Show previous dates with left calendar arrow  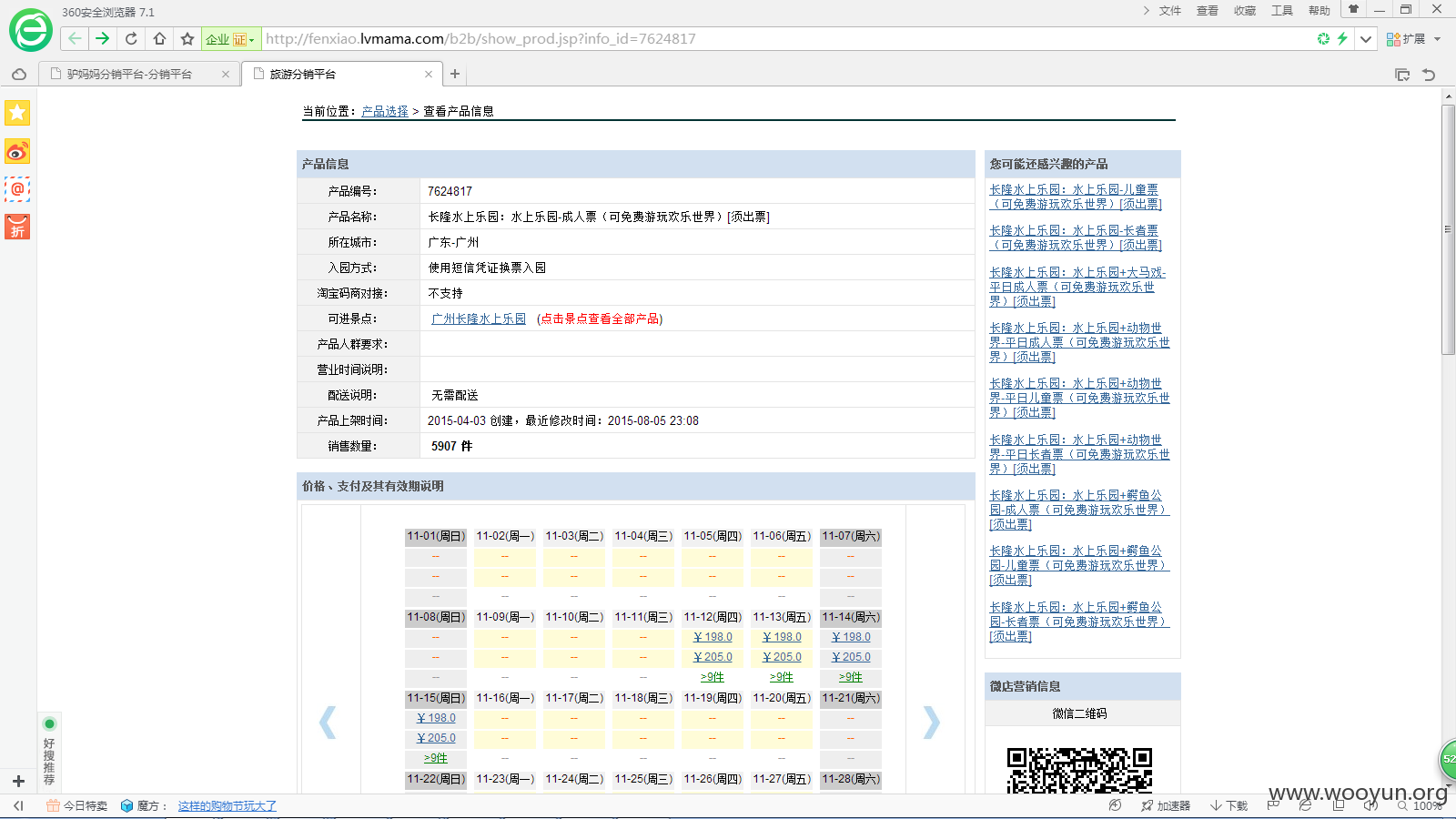[x=328, y=722]
